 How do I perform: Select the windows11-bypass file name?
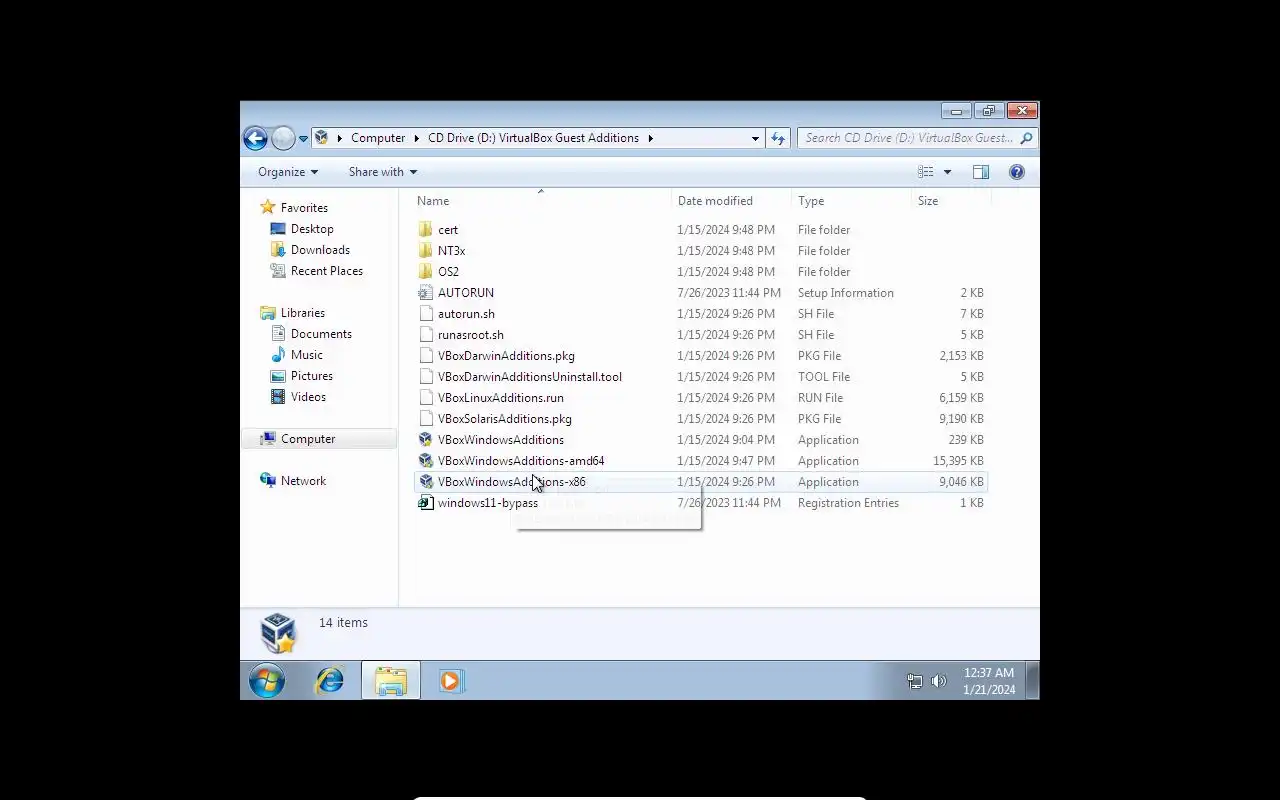point(488,503)
